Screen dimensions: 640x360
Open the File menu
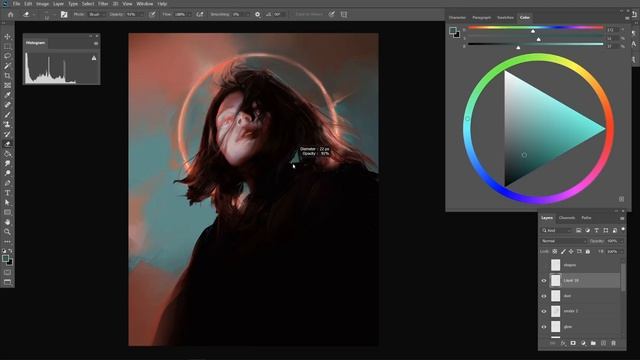(x=16, y=4)
